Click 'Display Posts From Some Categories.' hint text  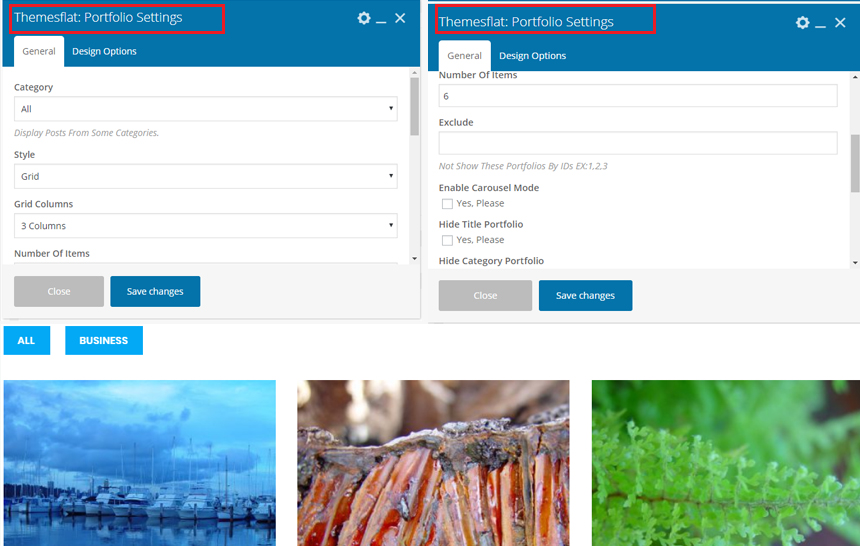tap(86, 133)
